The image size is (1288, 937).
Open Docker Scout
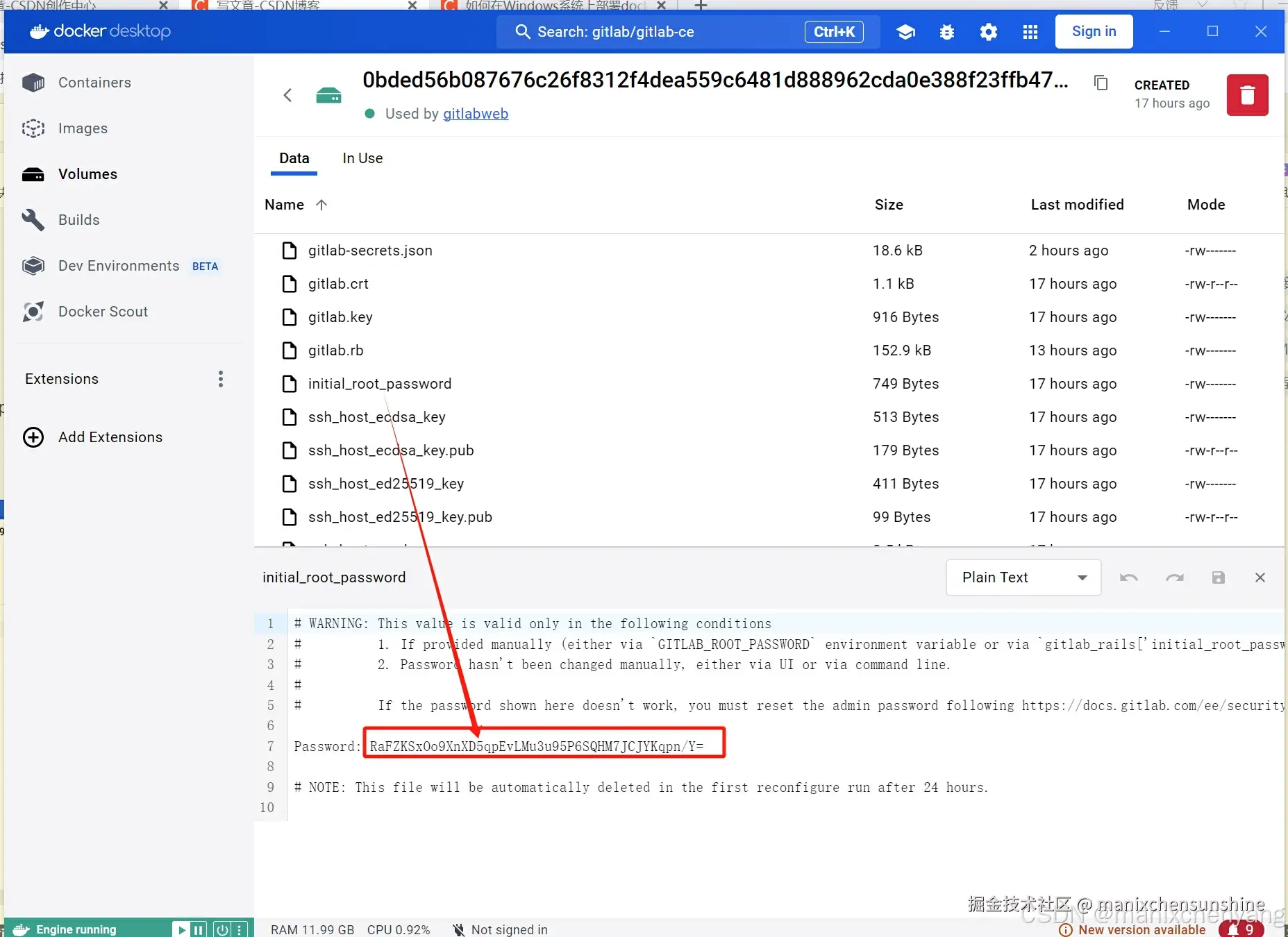103,312
